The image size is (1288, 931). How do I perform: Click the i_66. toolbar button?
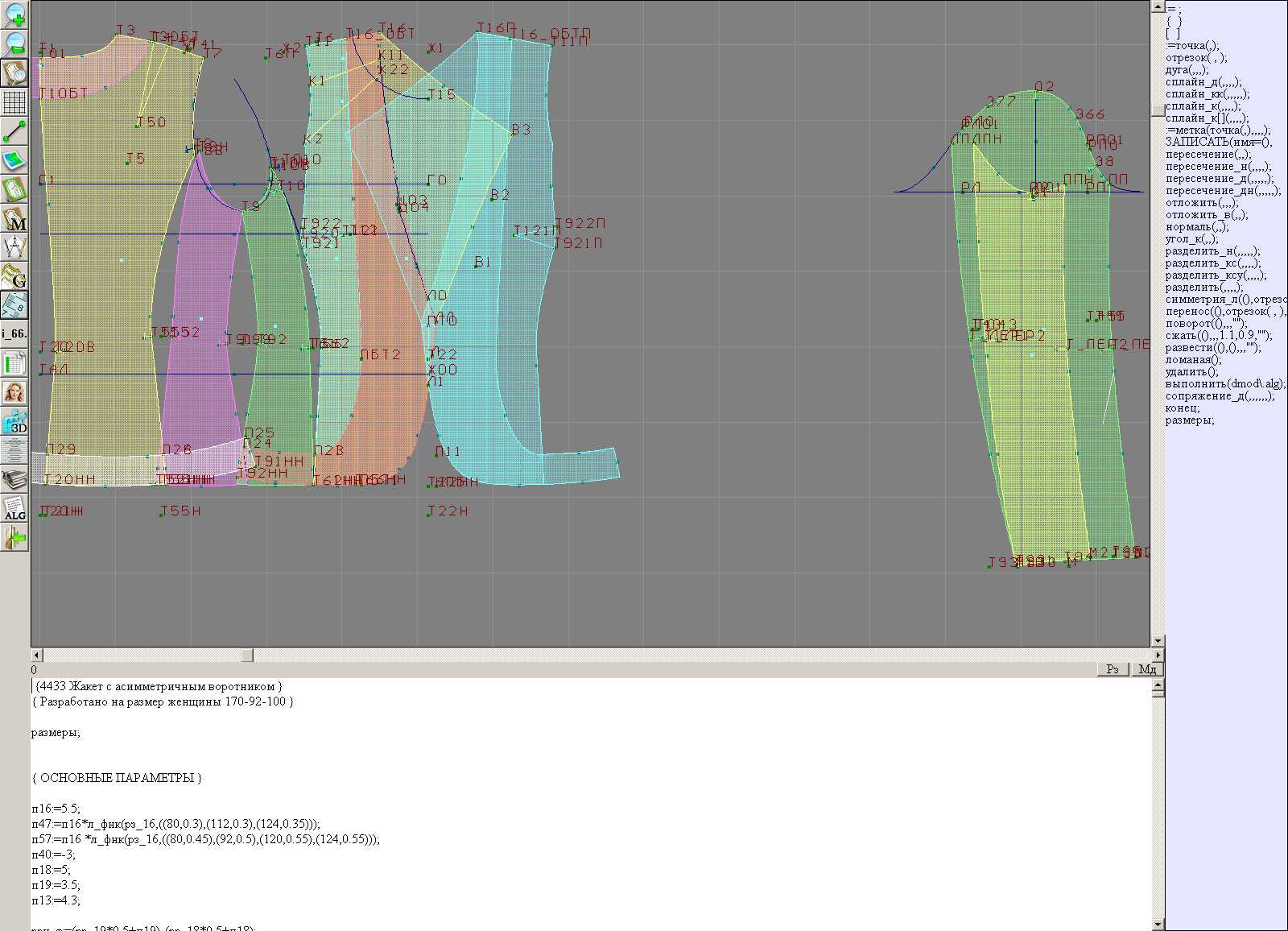(x=14, y=333)
